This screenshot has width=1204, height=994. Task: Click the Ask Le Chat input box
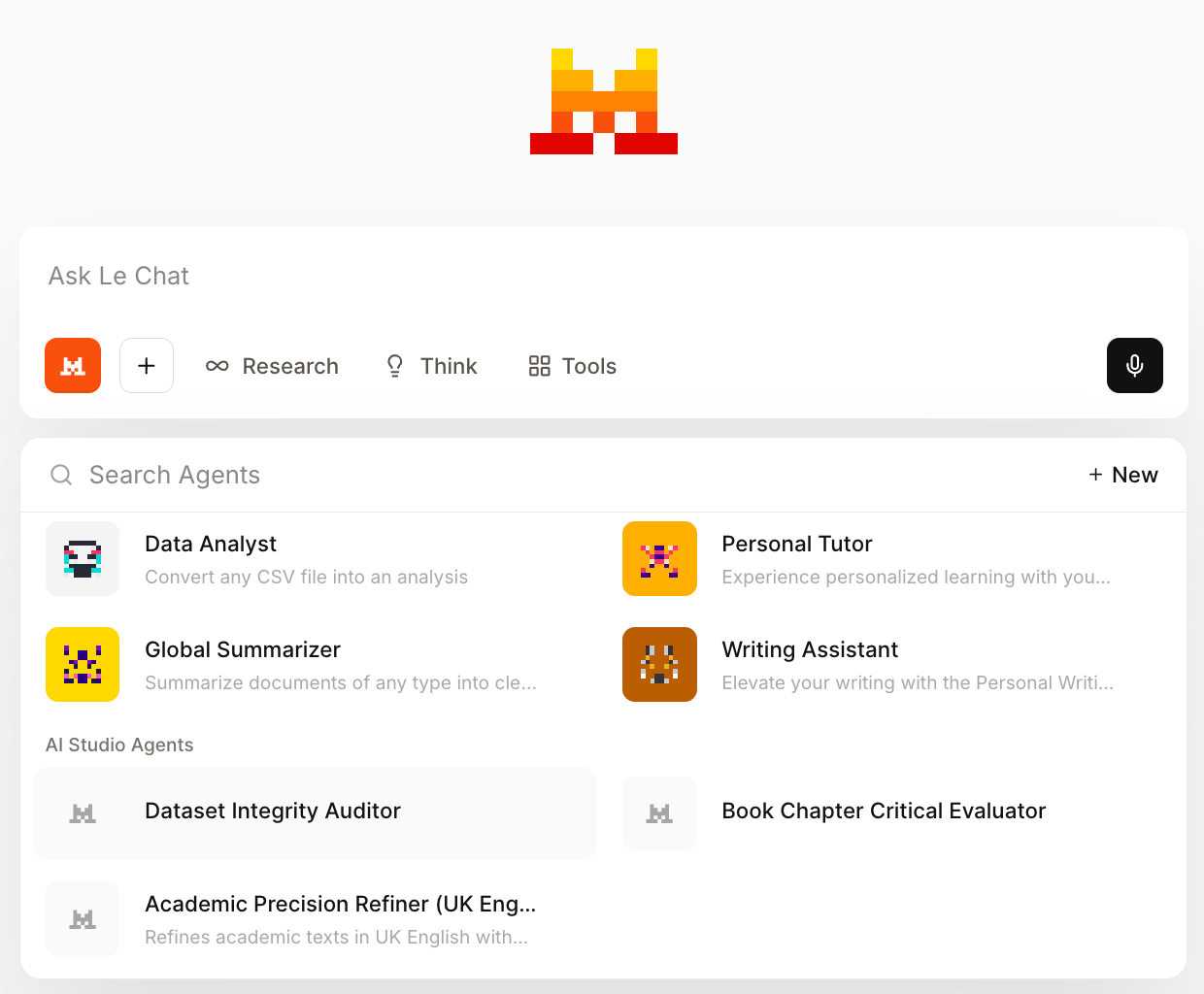pos(583,277)
